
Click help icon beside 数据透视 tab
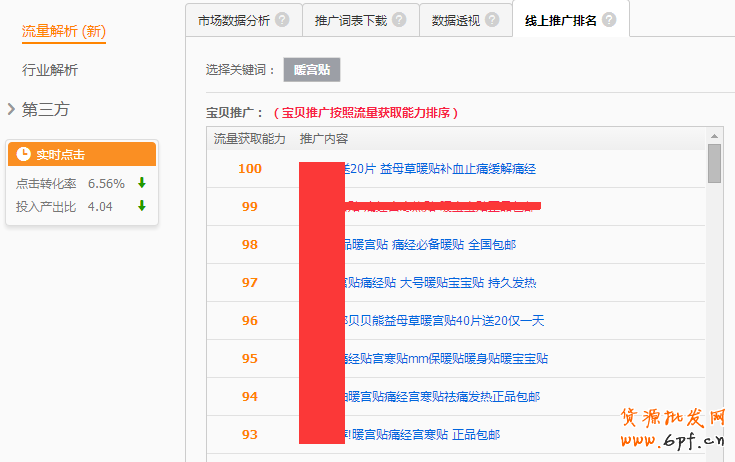tap(491, 19)
